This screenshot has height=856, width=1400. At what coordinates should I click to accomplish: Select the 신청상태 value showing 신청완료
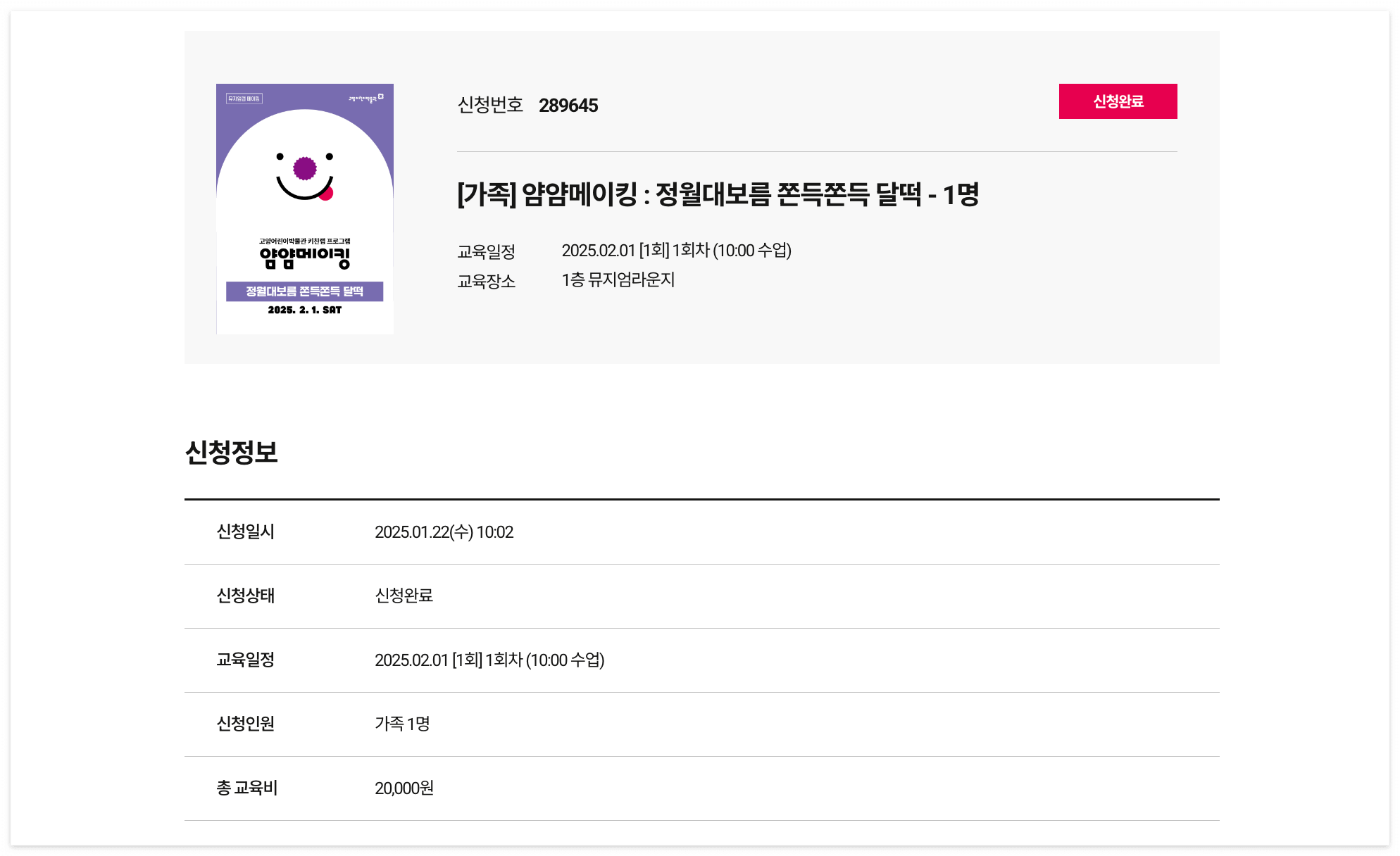[x=404, y=596]
